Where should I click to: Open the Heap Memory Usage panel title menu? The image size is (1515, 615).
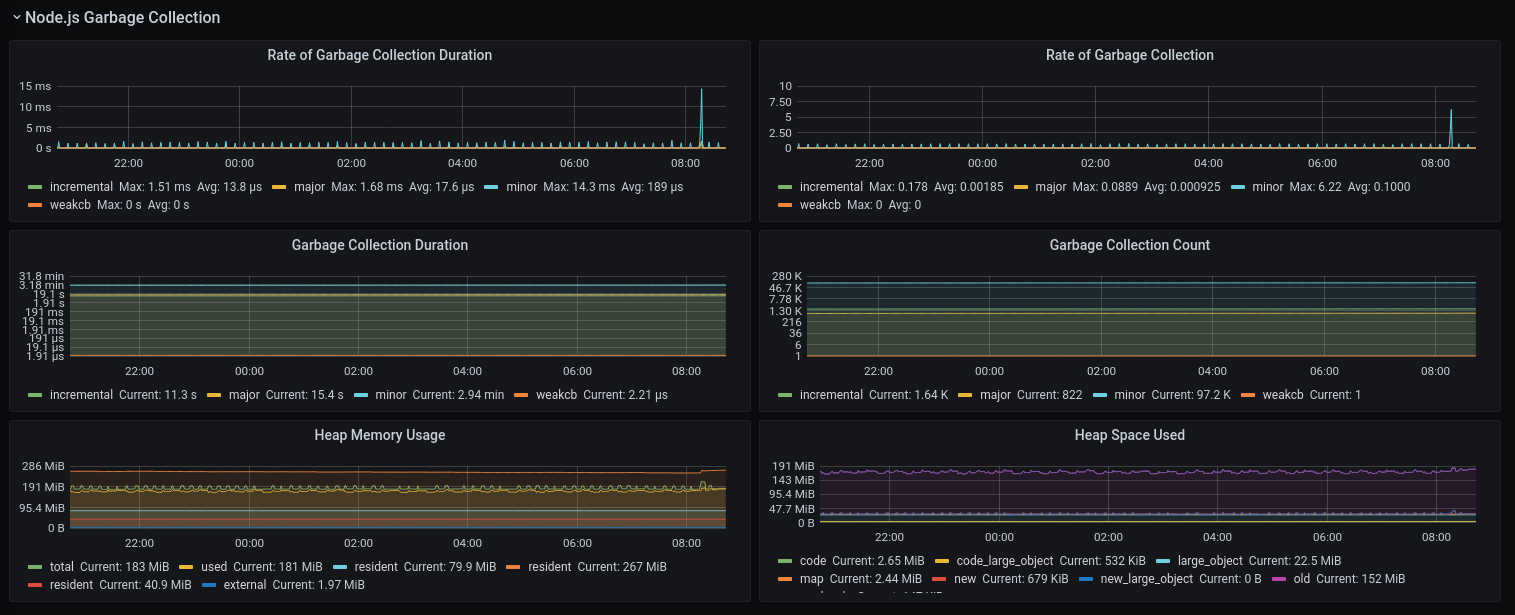(x=379, y=435)
